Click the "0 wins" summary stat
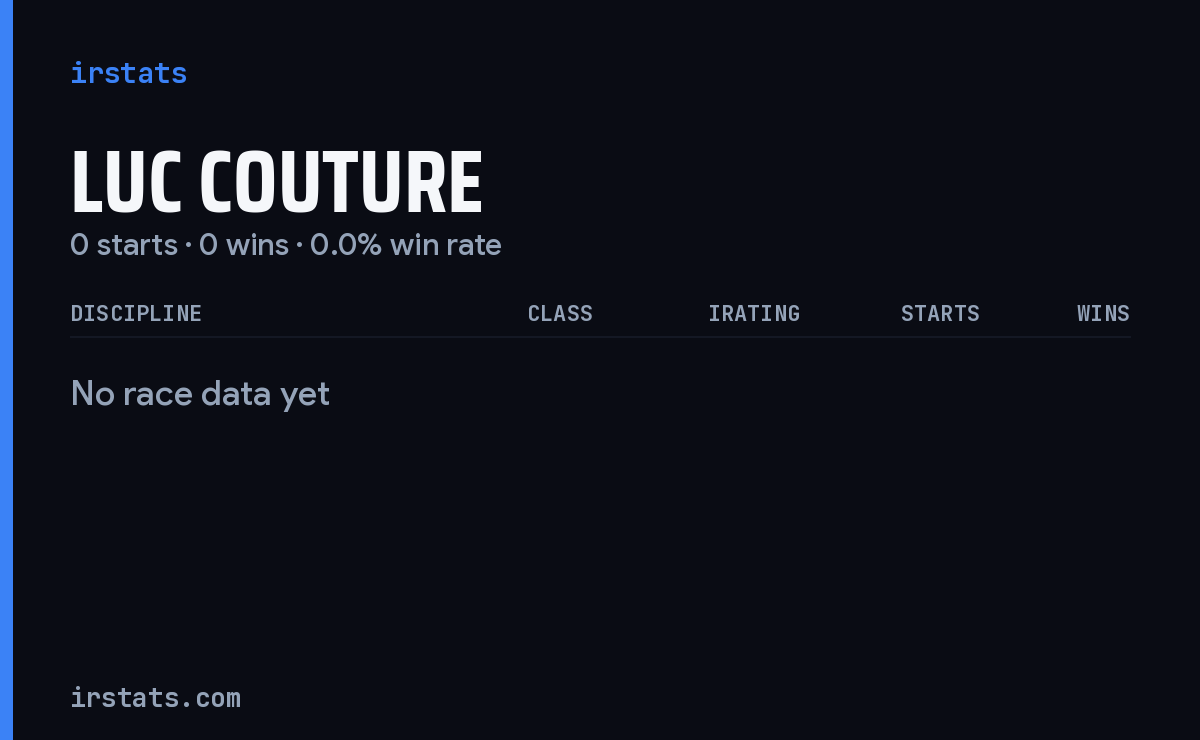The height and width of the screenshot is (740, 1200). [244, 245]
